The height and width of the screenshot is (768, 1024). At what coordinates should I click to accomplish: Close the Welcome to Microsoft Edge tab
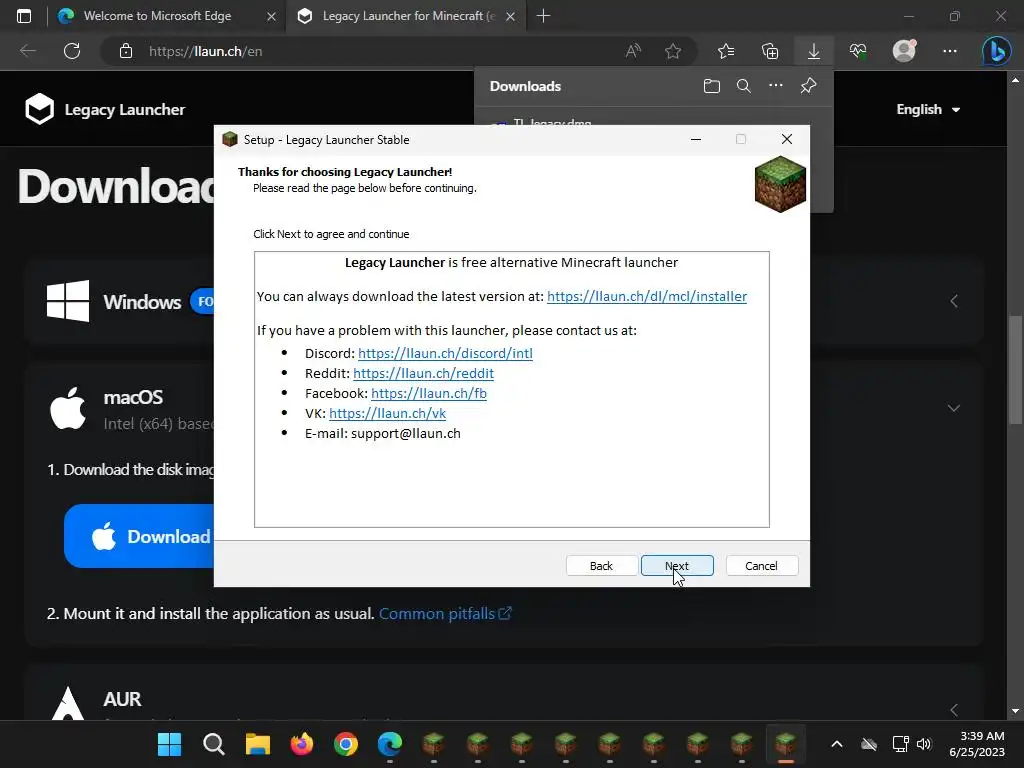[272, 16]
